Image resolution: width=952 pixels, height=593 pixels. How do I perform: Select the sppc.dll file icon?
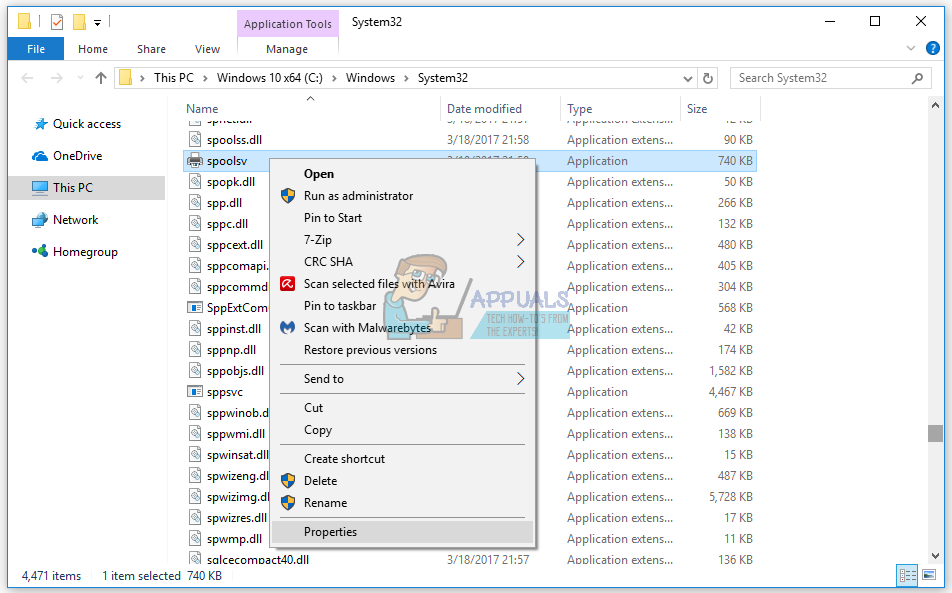pos(195,223)
